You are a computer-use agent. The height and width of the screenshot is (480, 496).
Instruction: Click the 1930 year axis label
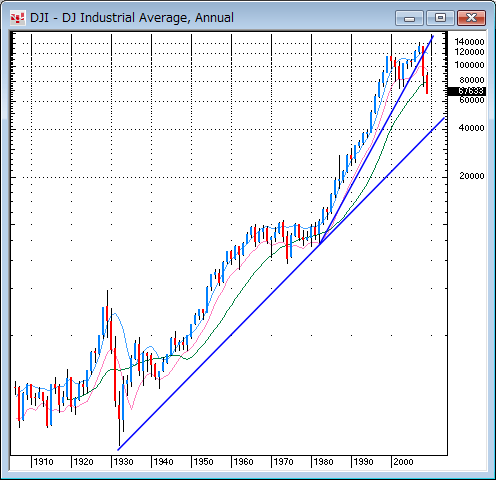coord(123,462)
